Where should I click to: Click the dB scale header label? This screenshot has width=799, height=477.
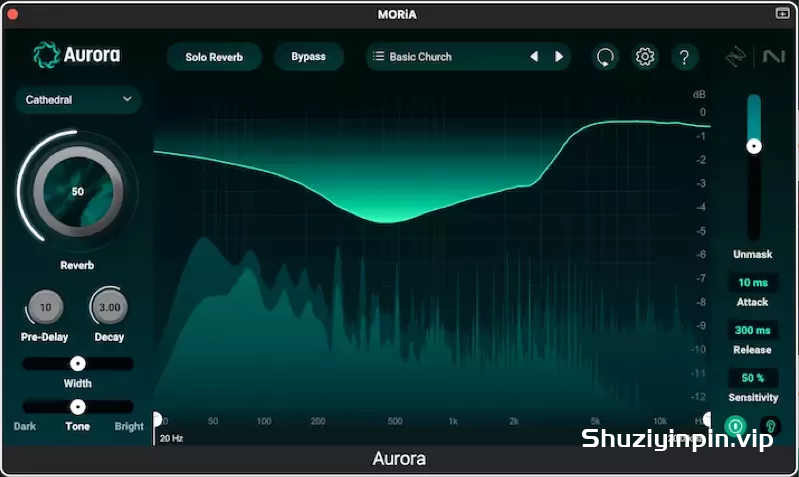point(699,94)
